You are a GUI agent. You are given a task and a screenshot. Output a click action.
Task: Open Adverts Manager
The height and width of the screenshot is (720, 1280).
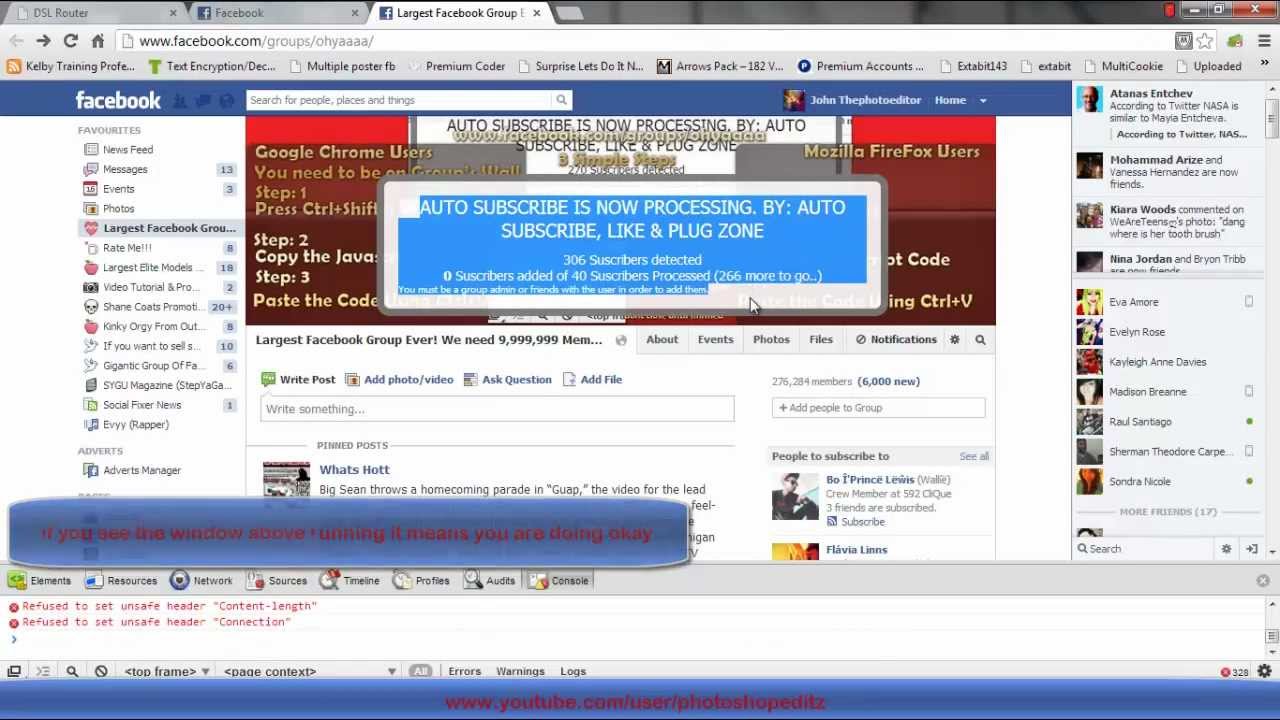coord(142,470)
